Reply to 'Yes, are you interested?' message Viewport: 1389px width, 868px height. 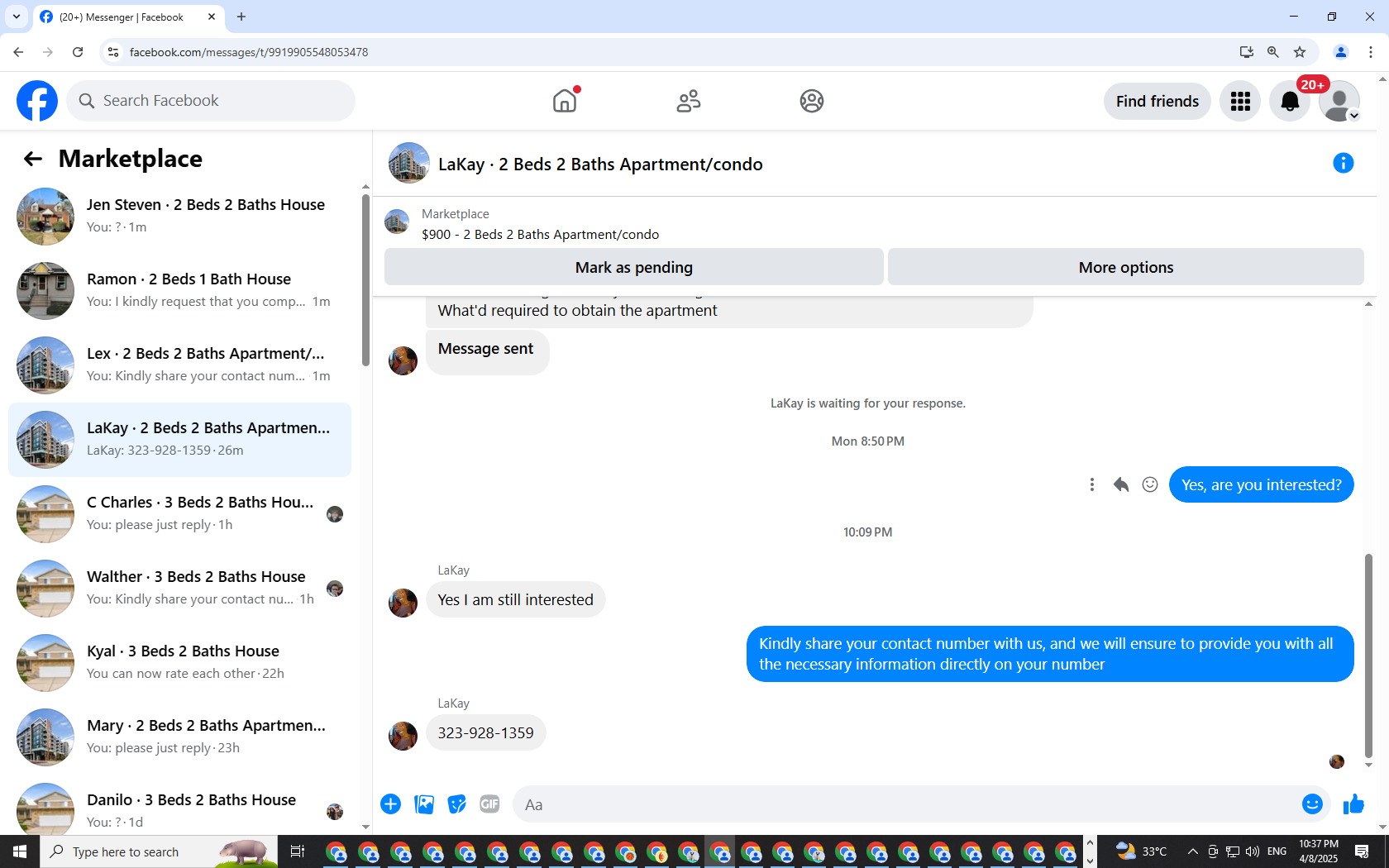click(x=1121, y=484)
